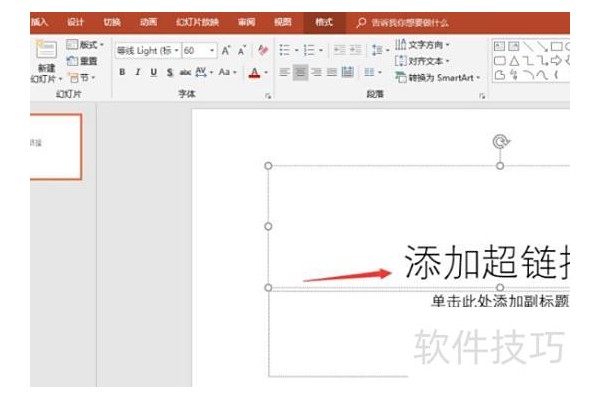Select the elbow connector shape
Viewport: 600px width, 400px height.
tap(528, 60)
